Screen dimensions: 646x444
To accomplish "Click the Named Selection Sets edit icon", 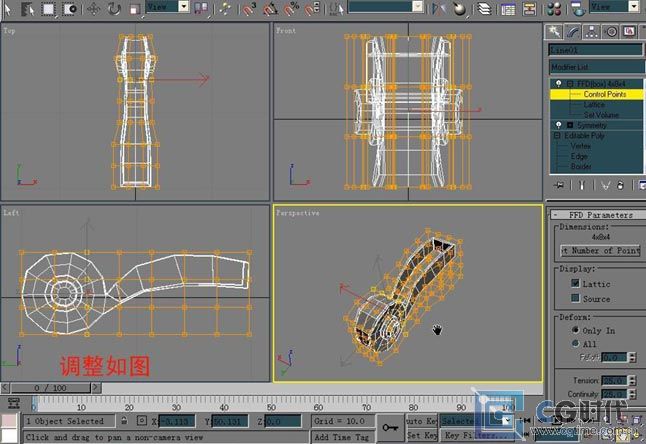I will click(x=337, y=9).
